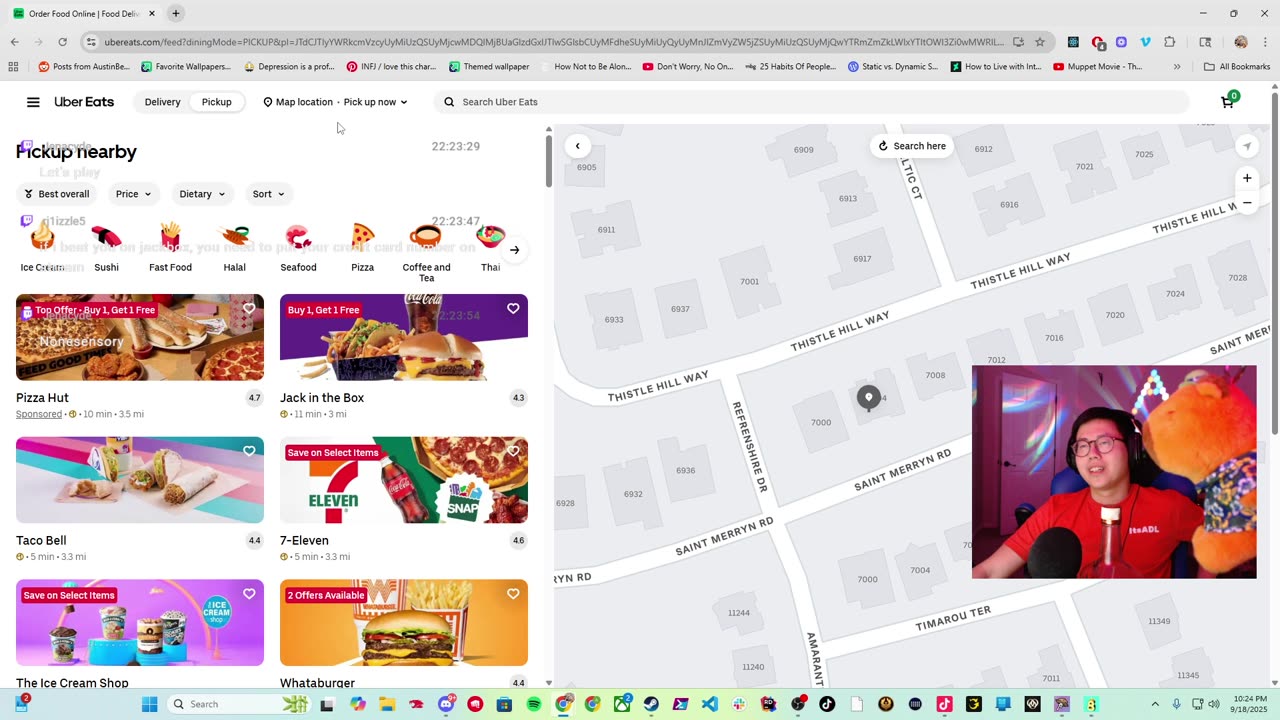The height and width of the screenshot is (720, 1280).
Task: Open VS Code from the taskbar
Action: click(x=709, y=704)
